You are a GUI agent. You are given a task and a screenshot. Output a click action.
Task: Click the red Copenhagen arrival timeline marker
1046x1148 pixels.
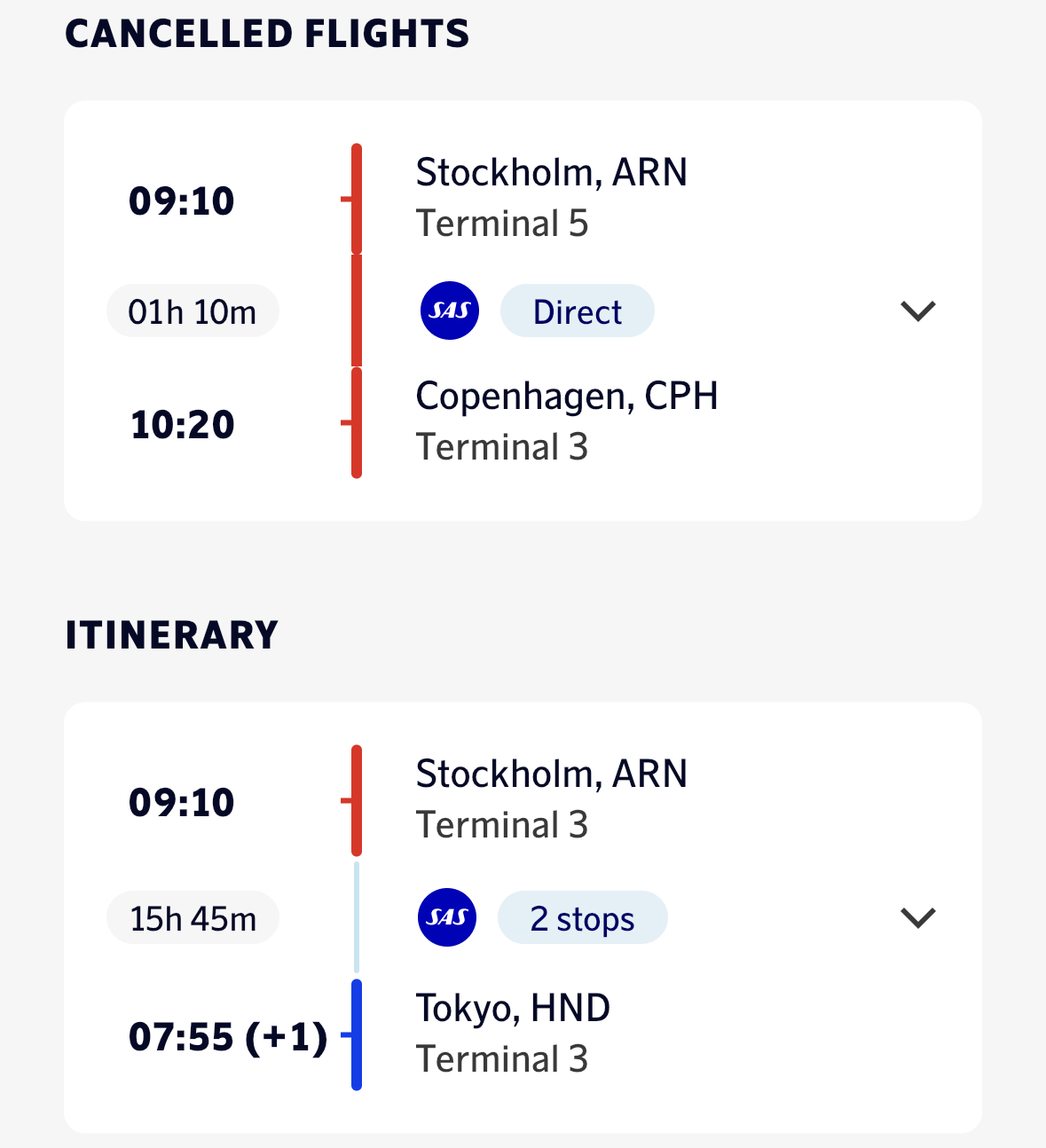point(356,423)
